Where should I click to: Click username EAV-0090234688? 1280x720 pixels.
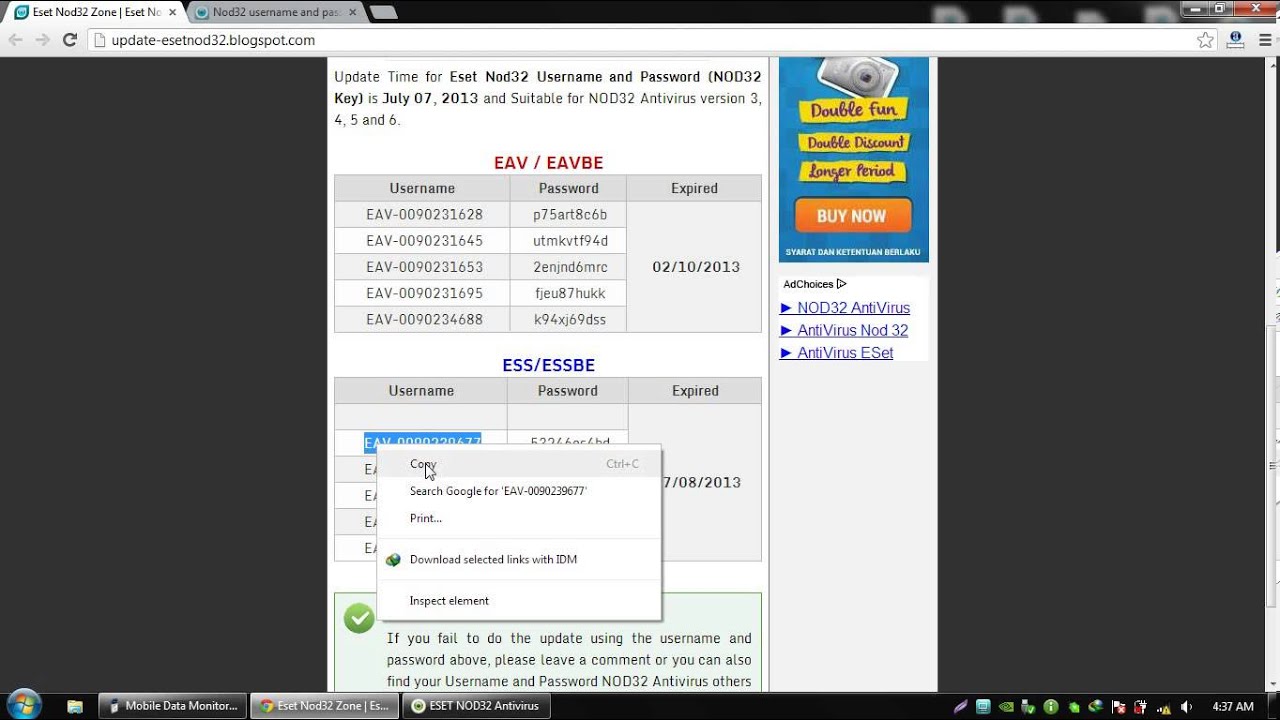tap(424, 320)
